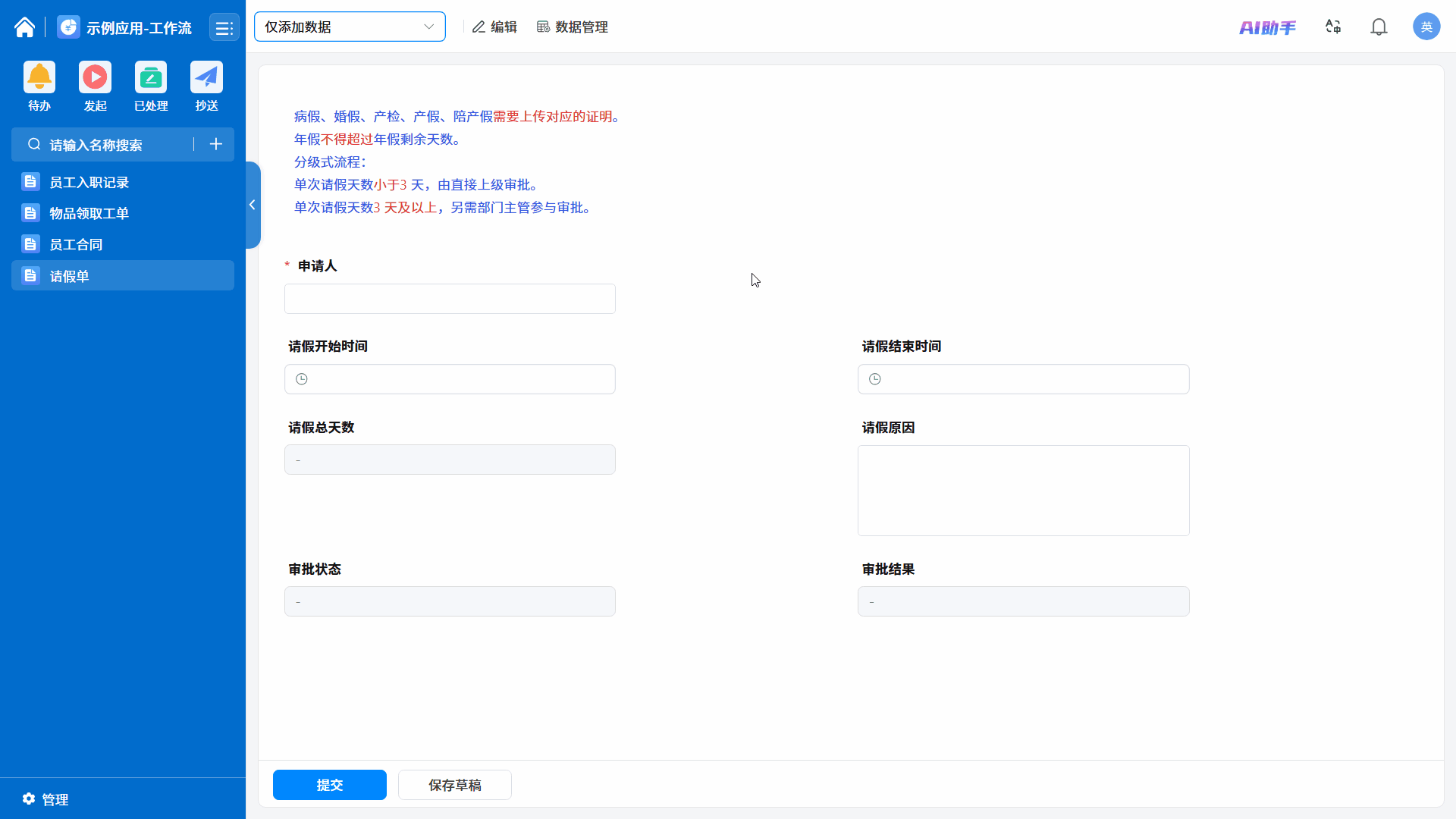
Task: Add new item with plus icon
Action: [x=216, y=144]
